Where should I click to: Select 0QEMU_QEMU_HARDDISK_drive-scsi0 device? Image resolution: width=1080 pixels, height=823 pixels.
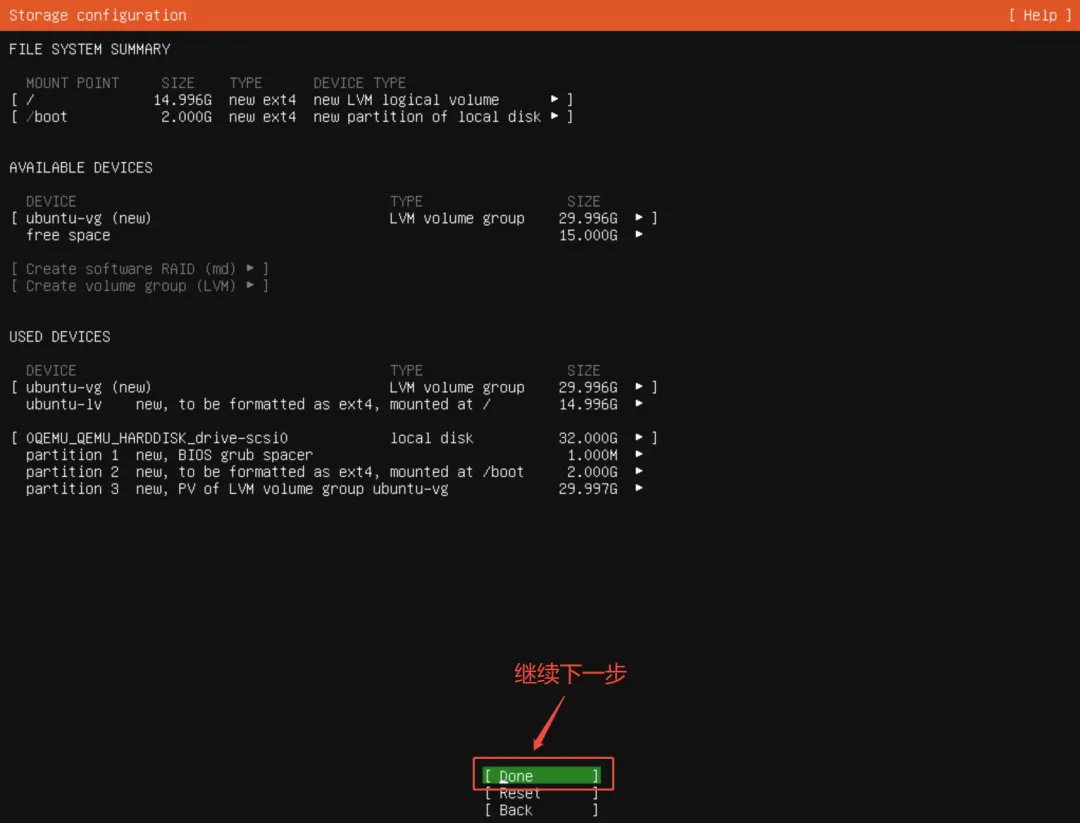pyautogui.click(x=334, y=438)
